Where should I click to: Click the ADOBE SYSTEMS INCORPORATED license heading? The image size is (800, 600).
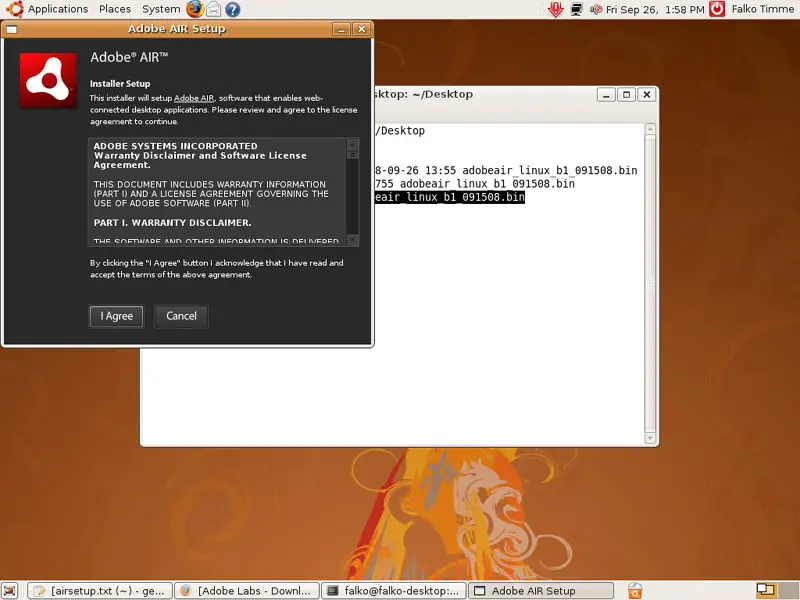coord(176,146)
